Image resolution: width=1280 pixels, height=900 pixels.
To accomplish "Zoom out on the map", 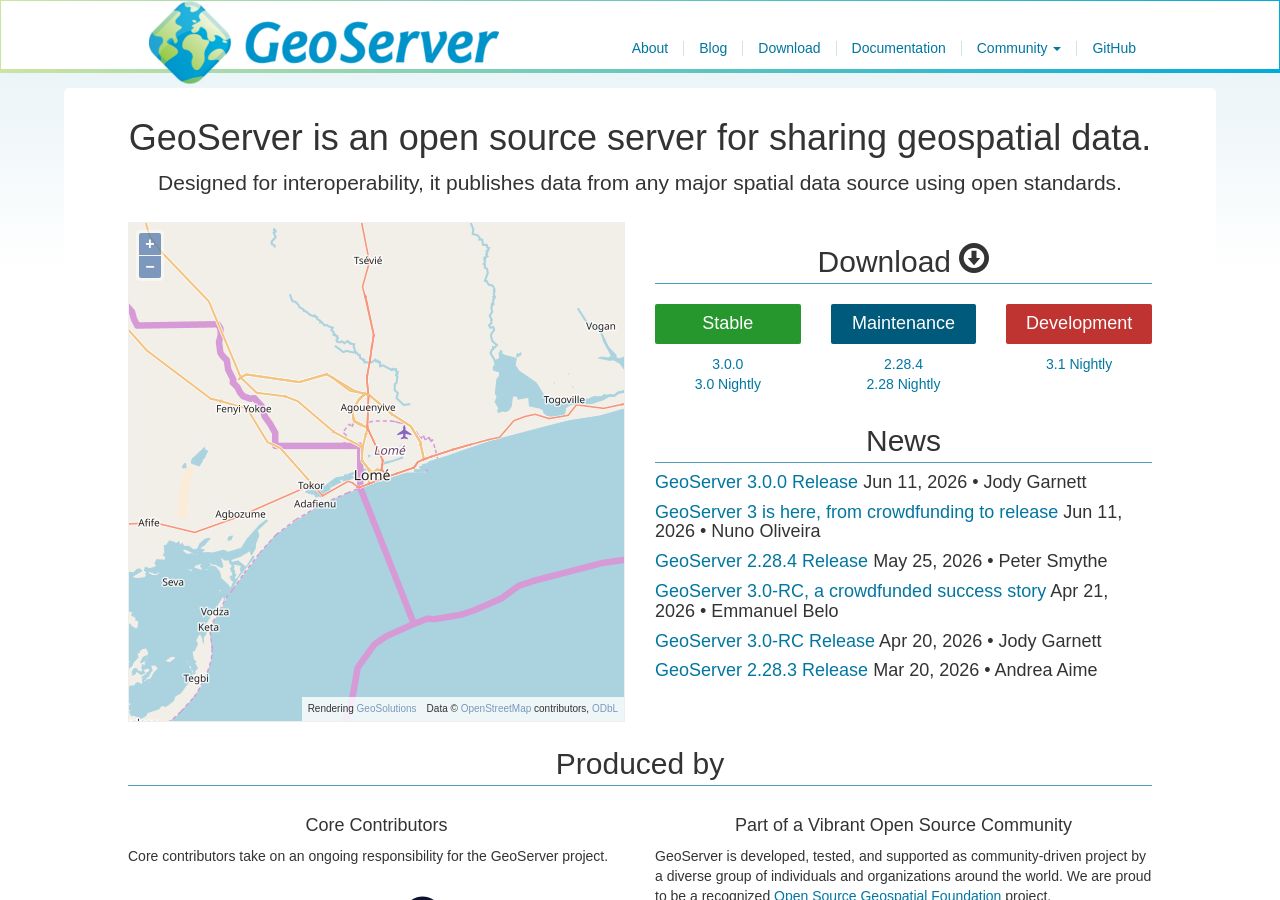I will coord(150,267).
